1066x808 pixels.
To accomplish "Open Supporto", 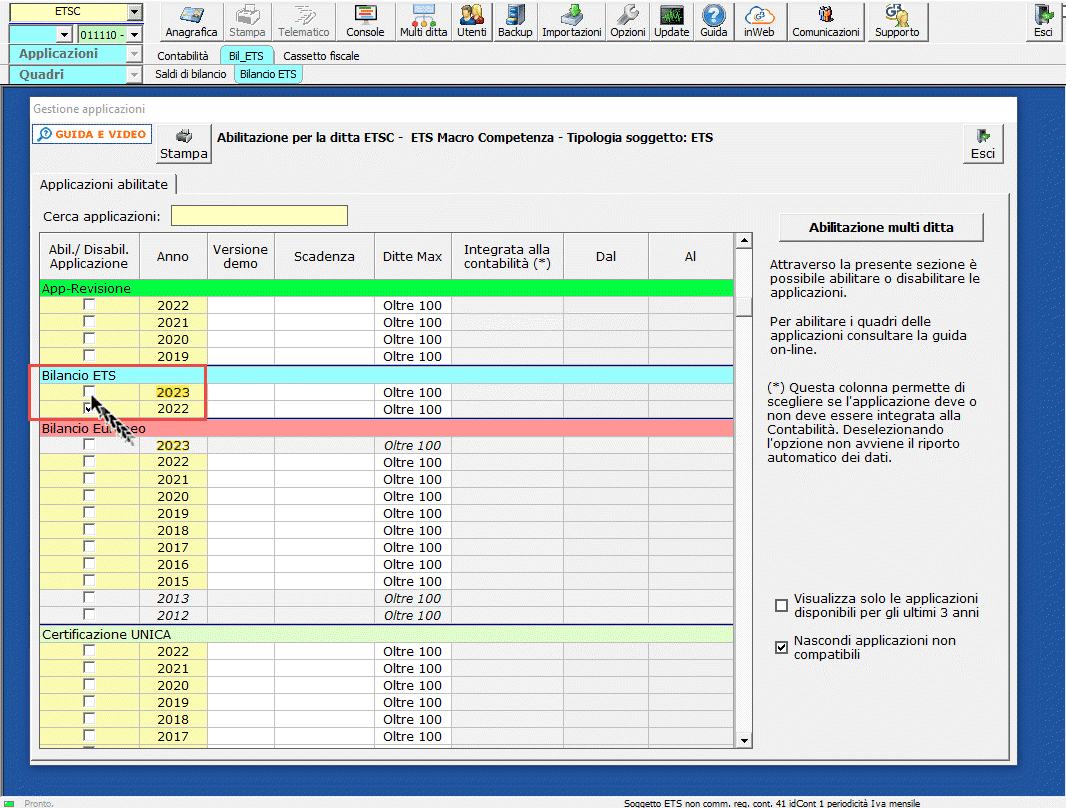I will click(x=897, y=21).
